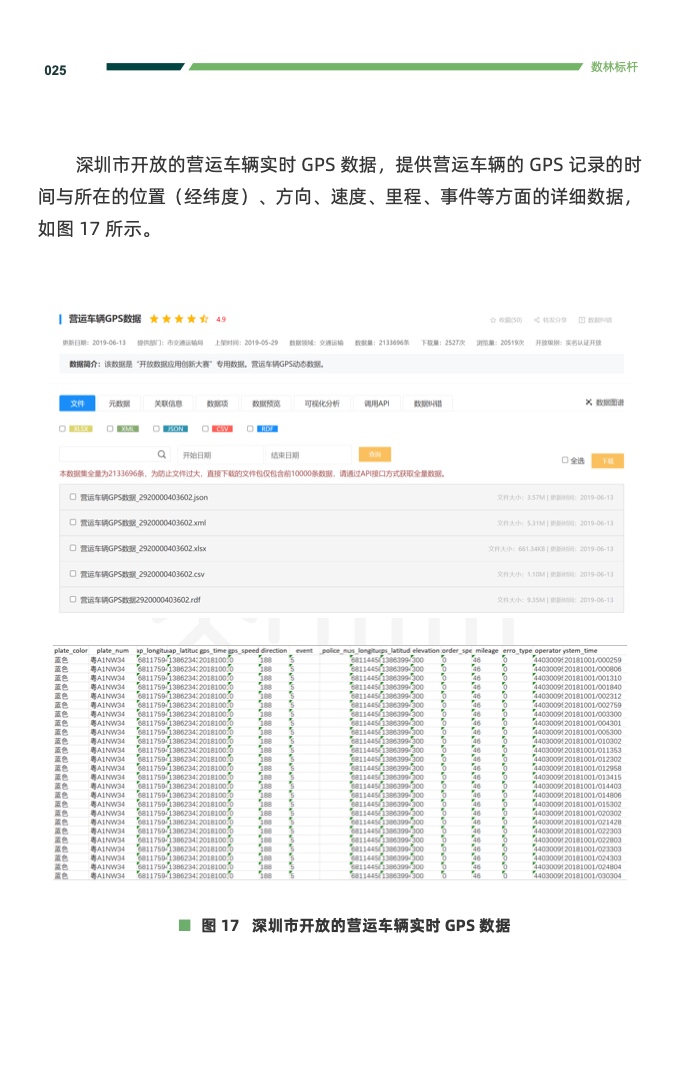Open the 结束日期 end date picker
This screenshot has height=1077, width=680.
coord(300,455)
